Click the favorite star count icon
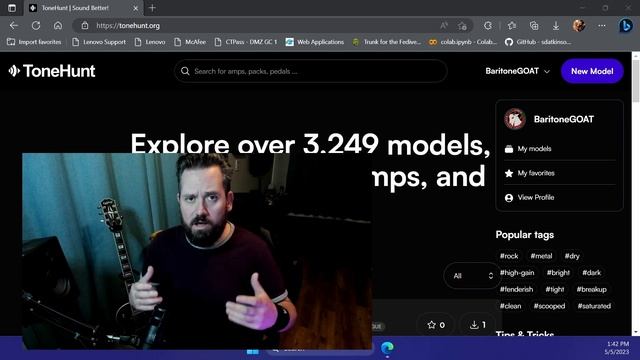Image resolution: width=640 pixels, height=360 pixels. pos(436,325)
